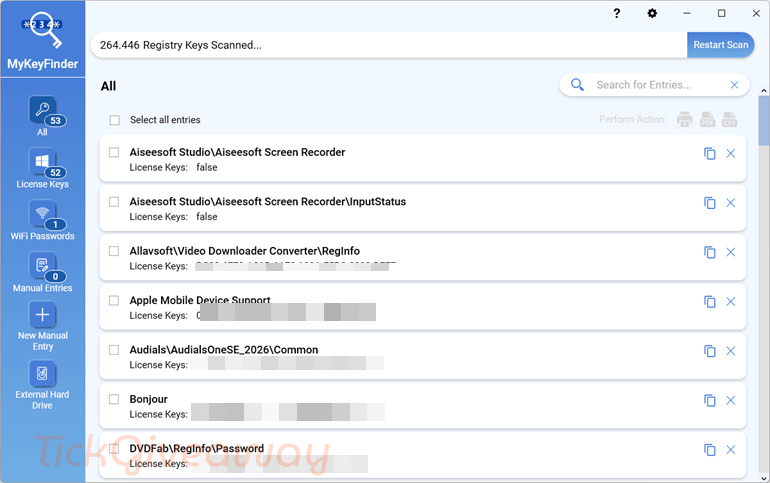Click the scrollbar up arrow
Viewport: 770px width, 483px height.
coord(764,91)
